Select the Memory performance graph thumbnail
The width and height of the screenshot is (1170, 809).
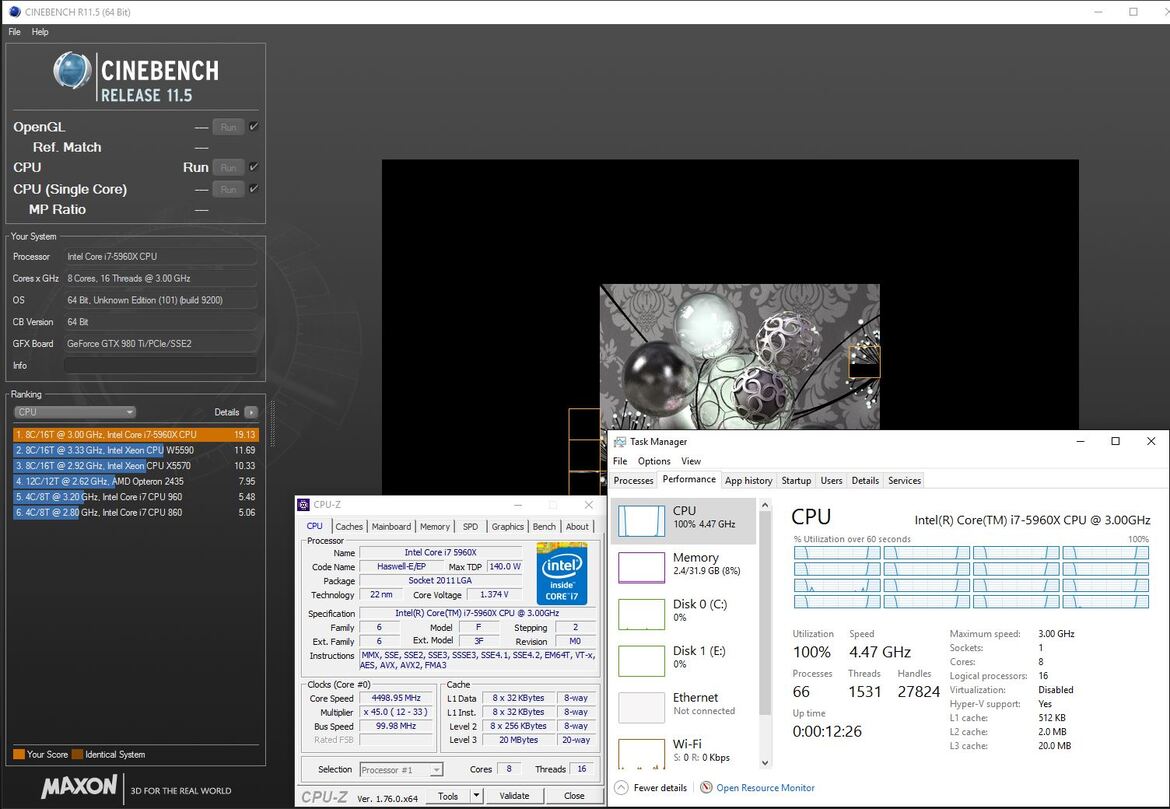coord(641,567)
